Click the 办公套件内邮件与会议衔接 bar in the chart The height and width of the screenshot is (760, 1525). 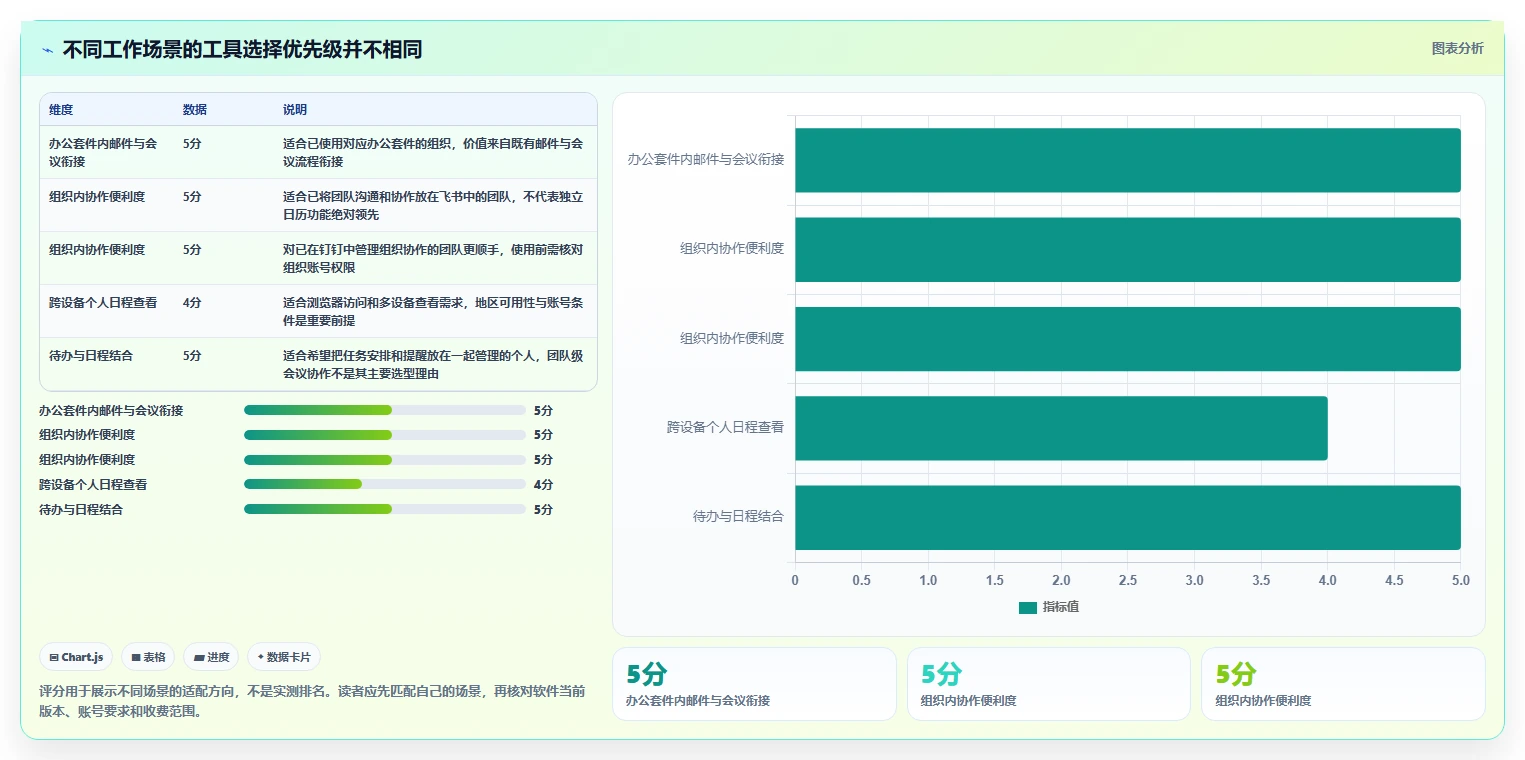(1128, 160)
